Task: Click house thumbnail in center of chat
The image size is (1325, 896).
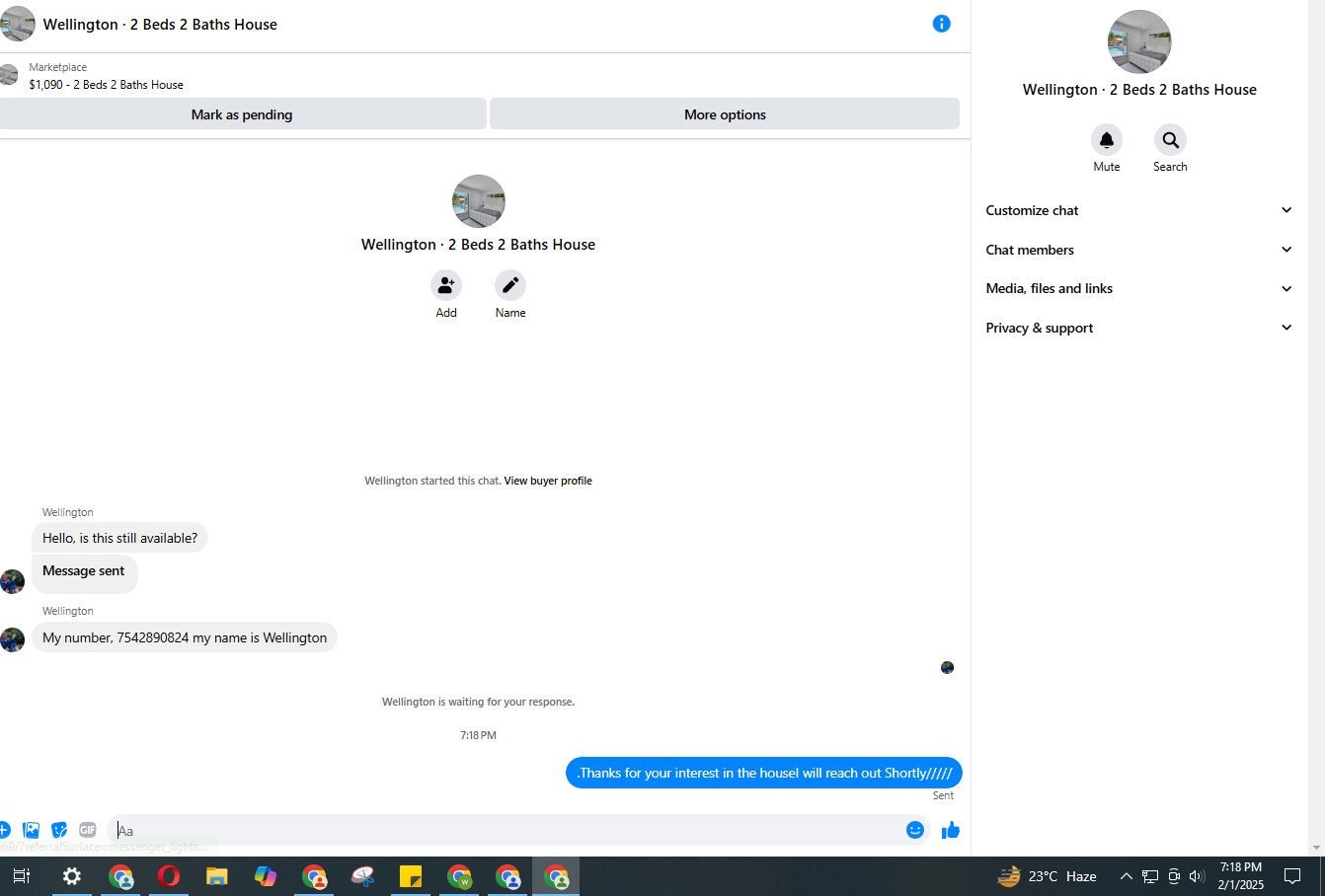Action: [x=479, y=201]
